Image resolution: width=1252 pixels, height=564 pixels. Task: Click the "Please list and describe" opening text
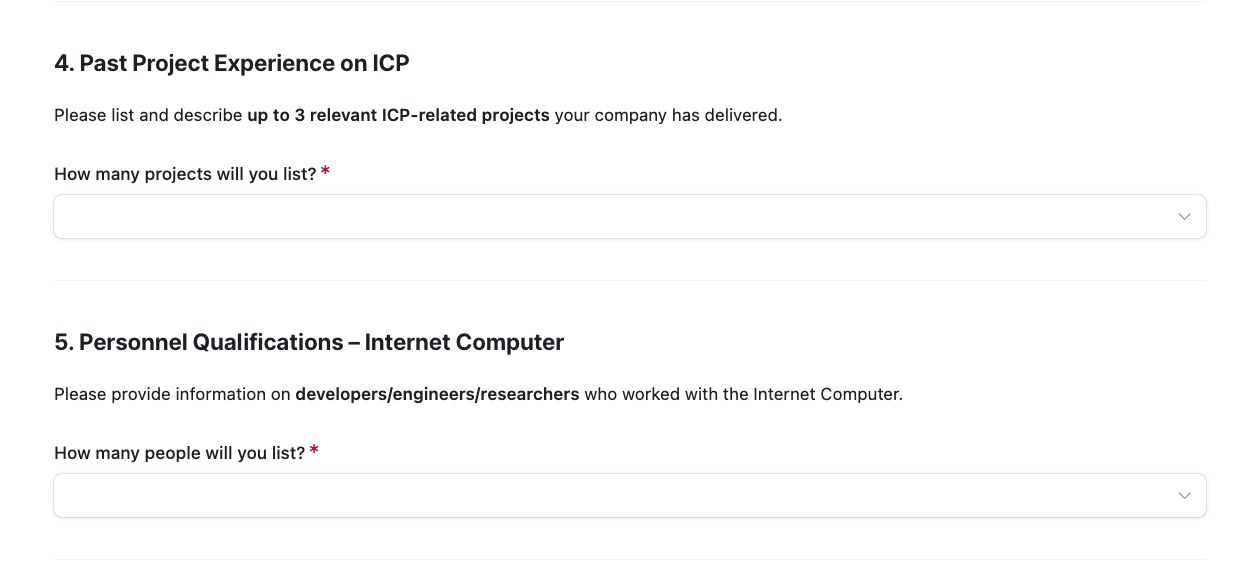(x=148, y=115)
